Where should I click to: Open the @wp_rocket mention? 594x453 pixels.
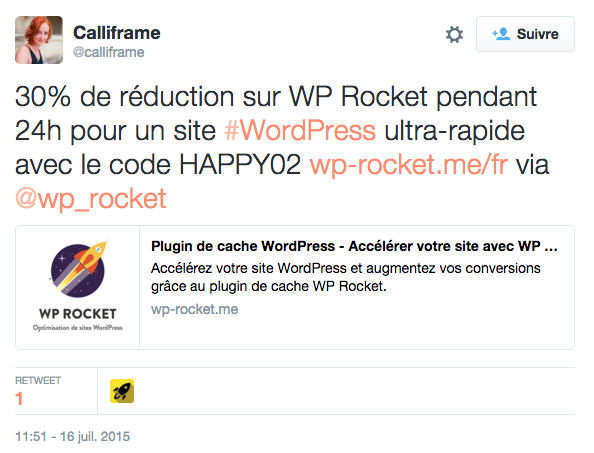point(91,199)
